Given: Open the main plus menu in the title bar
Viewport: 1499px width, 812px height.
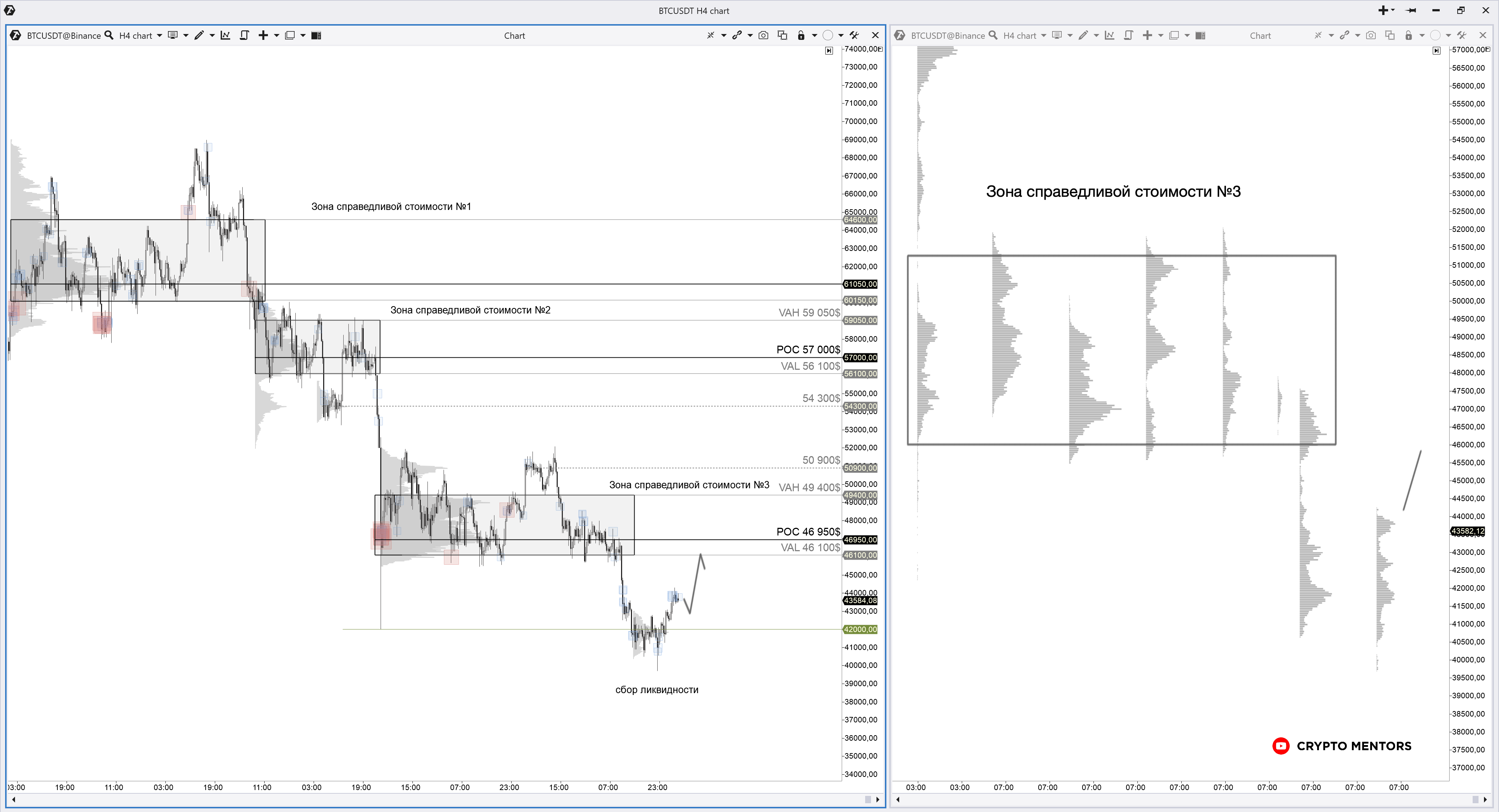Looking at the screenshot, I should (x=1383, y=11).
